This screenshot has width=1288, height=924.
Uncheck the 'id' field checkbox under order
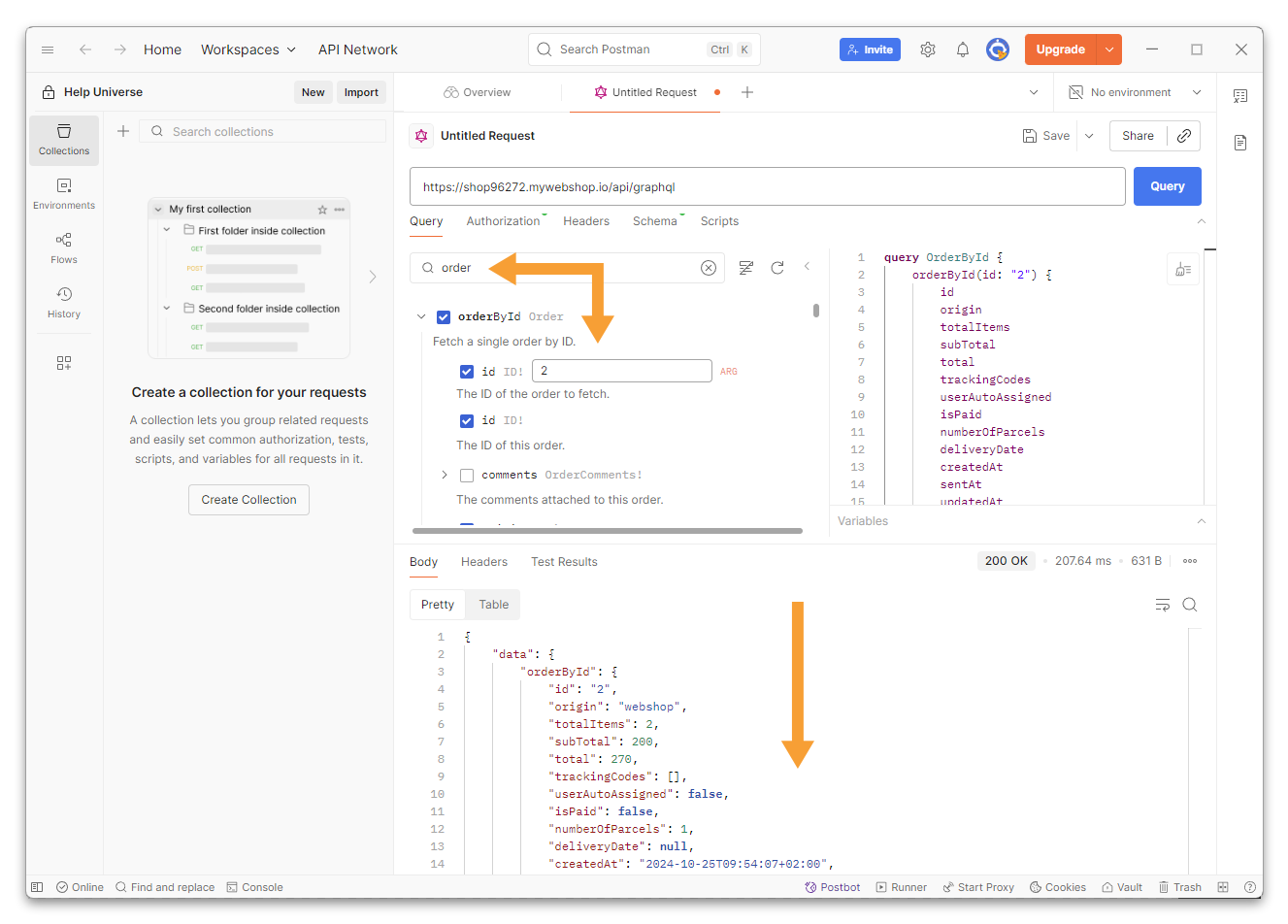coord(467,421)
